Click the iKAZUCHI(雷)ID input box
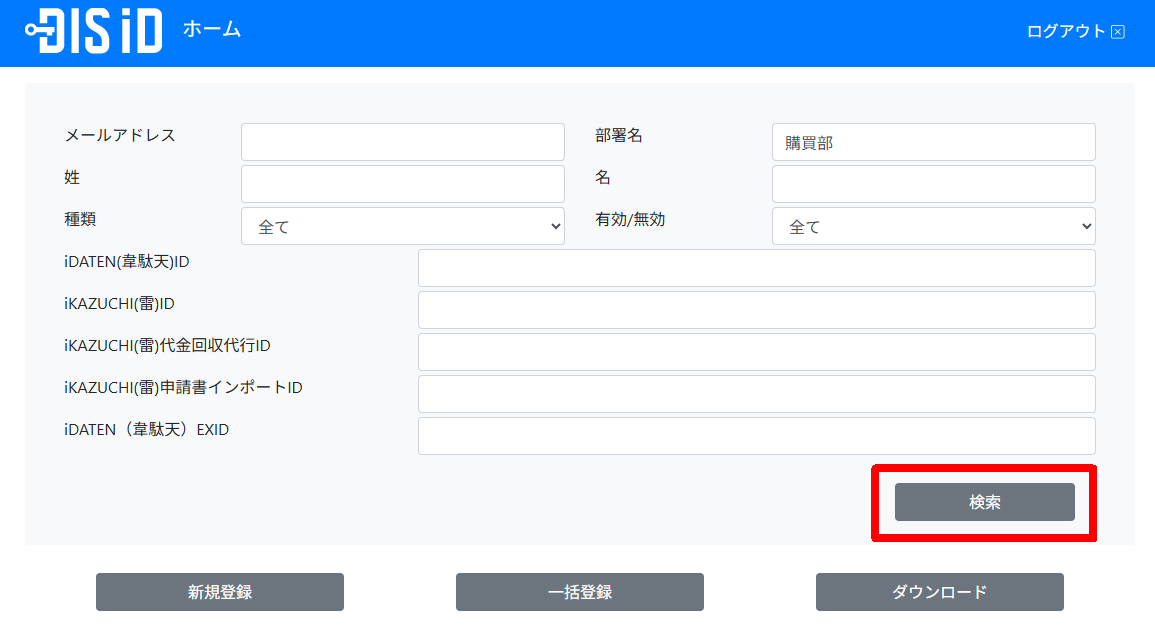The height and width of the screenshot is (629, 1155). click(x=756, y=310)
